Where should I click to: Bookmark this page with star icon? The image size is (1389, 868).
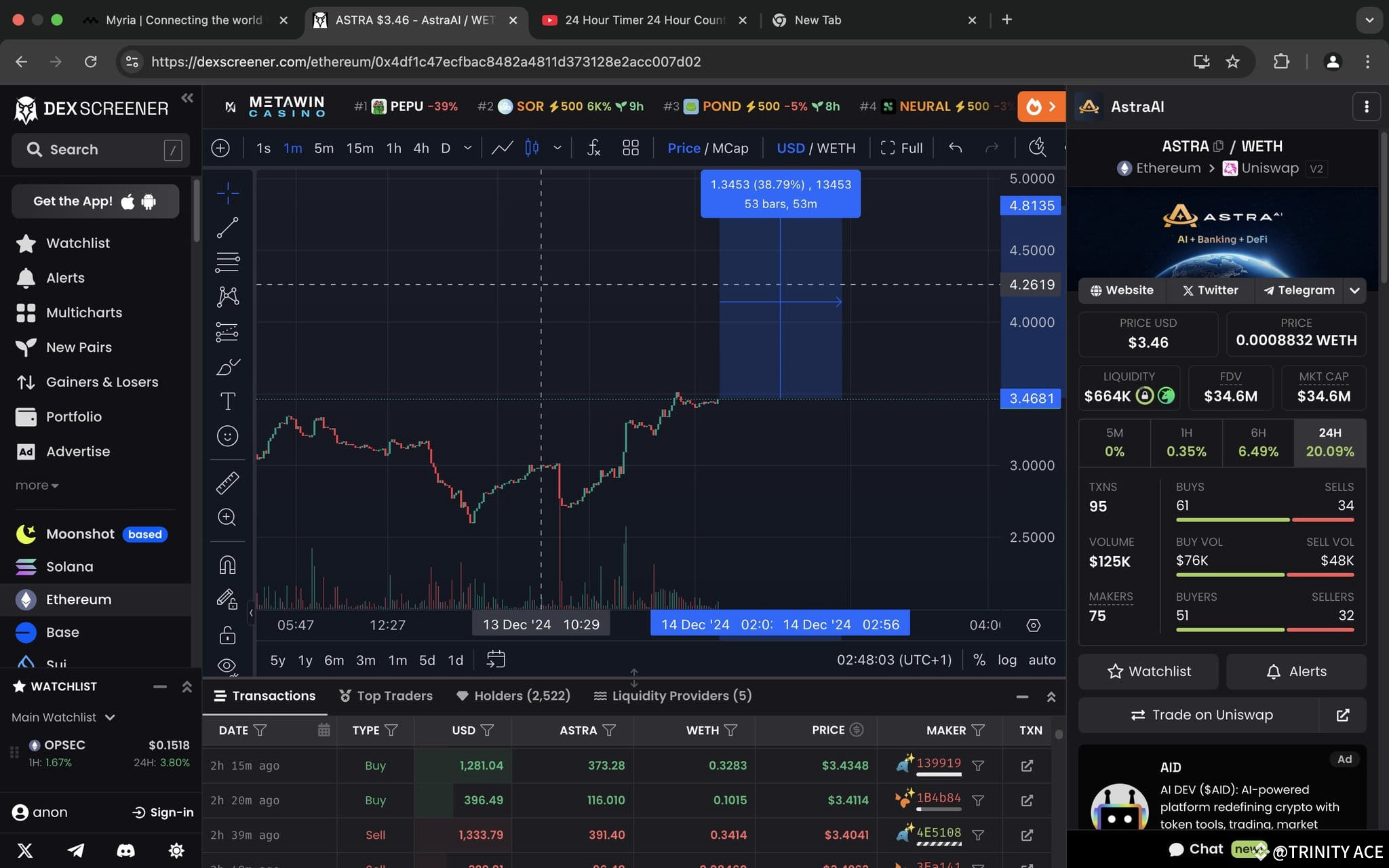click(x=1232, y=62)
